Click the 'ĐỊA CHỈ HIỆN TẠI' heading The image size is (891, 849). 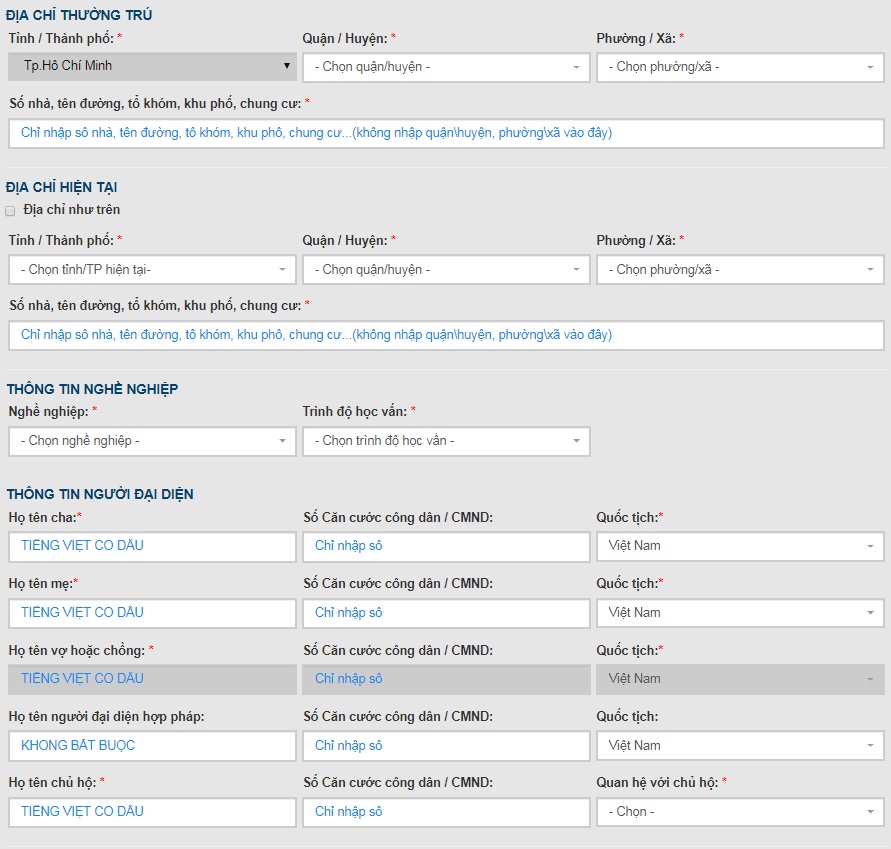coord(61,187)
